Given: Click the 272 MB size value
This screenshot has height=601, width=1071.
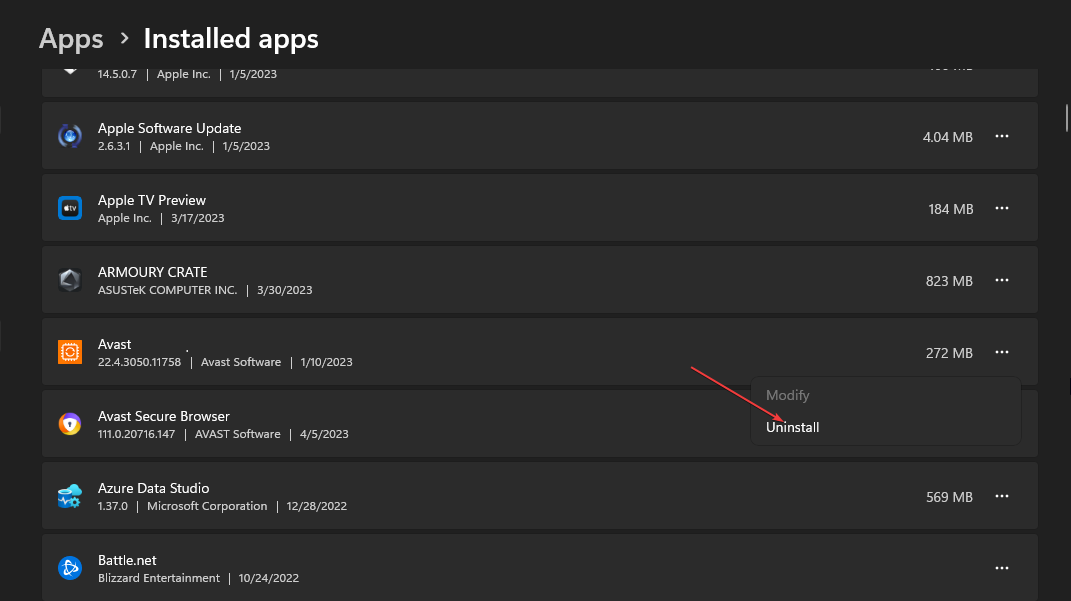Looking at the screenshot, I should coord(949,353).
